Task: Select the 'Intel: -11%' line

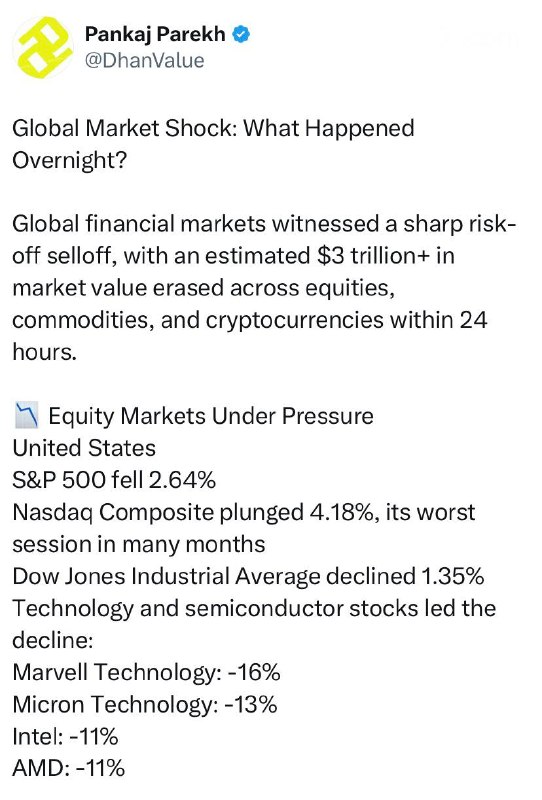Action: click(x=65, y=737)
